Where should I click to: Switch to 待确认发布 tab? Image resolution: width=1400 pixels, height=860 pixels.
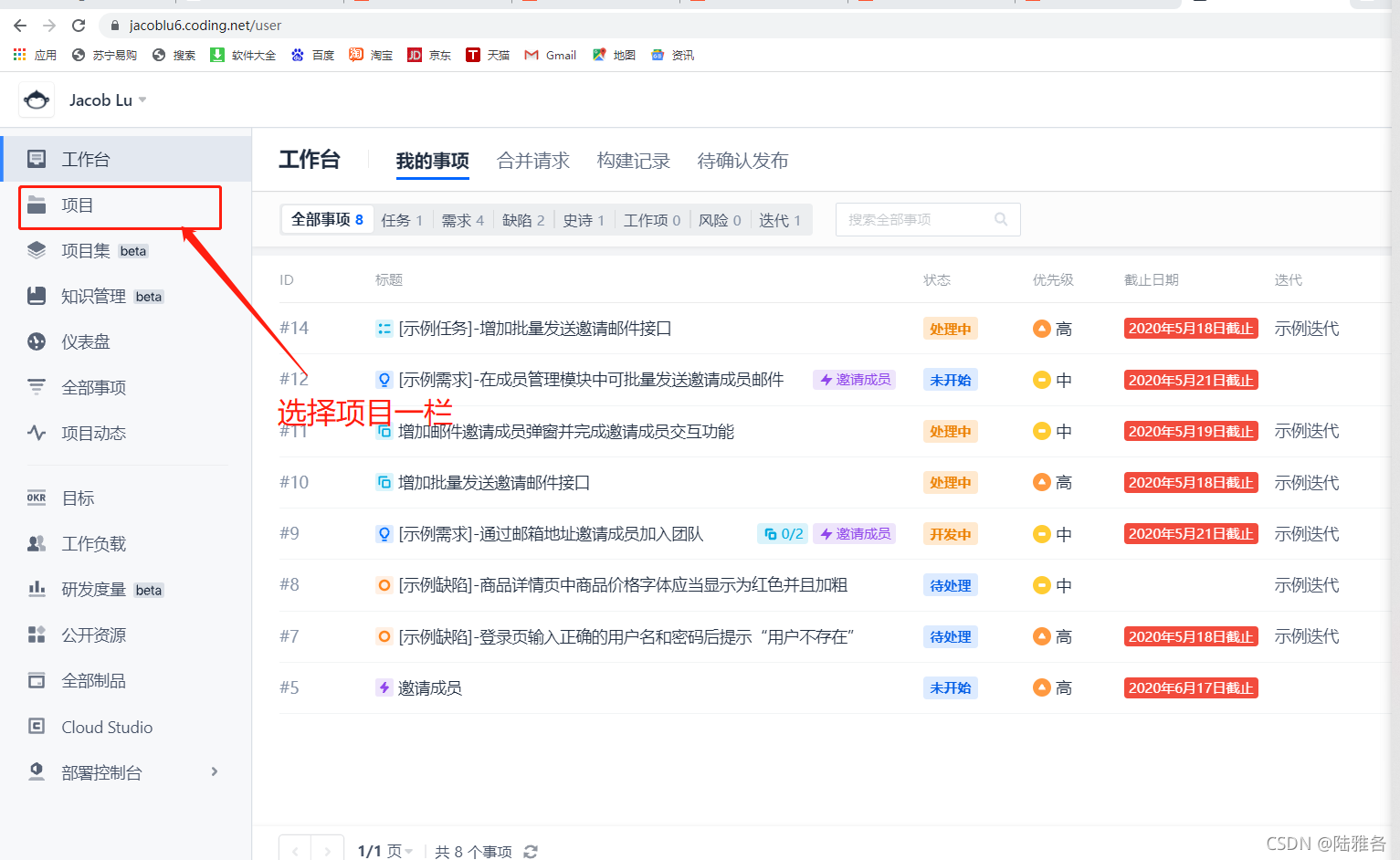742,161
